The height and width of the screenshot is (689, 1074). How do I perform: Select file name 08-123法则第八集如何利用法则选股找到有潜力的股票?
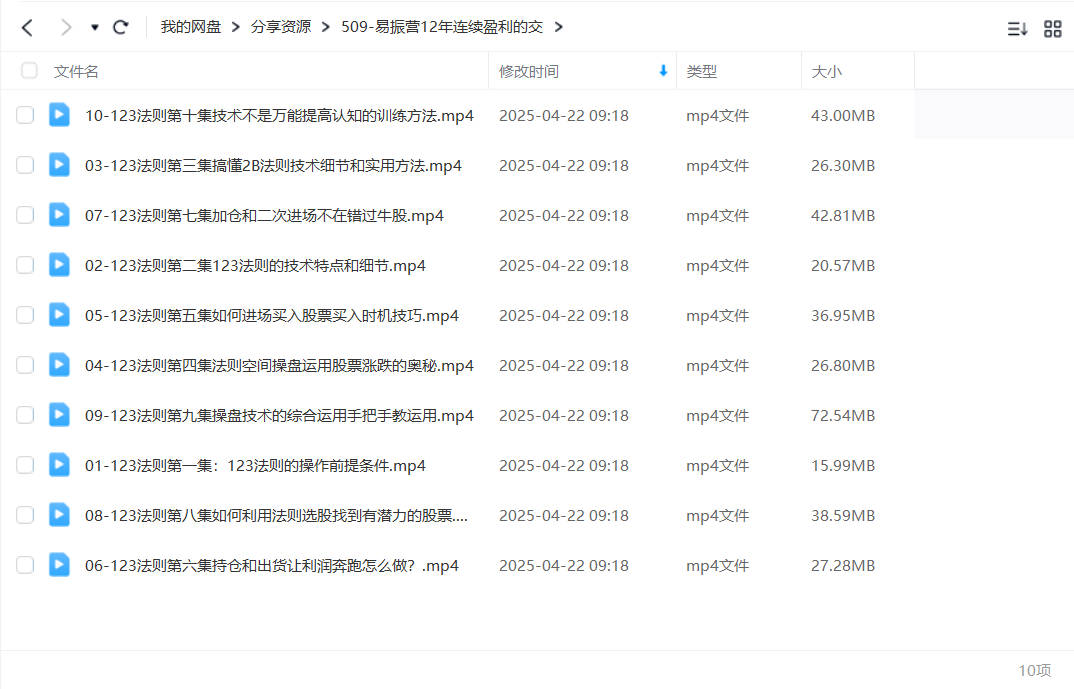277,516
